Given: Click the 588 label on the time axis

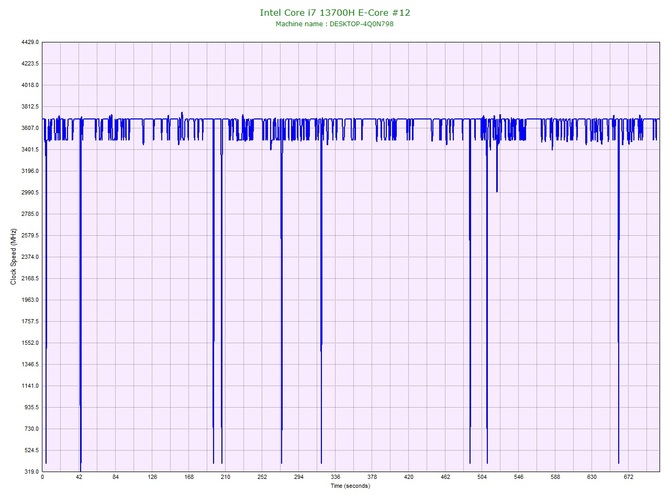Looking at the screenshot, I should [555, 477].
